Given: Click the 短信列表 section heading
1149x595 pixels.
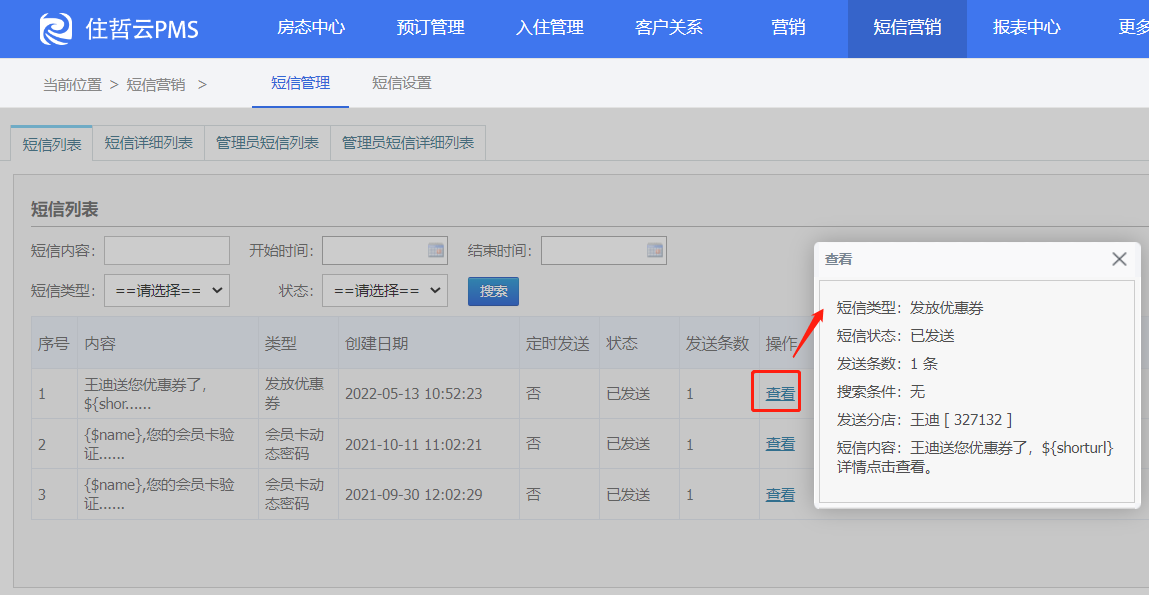Looking at the screenshot, I should pos(64,210).
